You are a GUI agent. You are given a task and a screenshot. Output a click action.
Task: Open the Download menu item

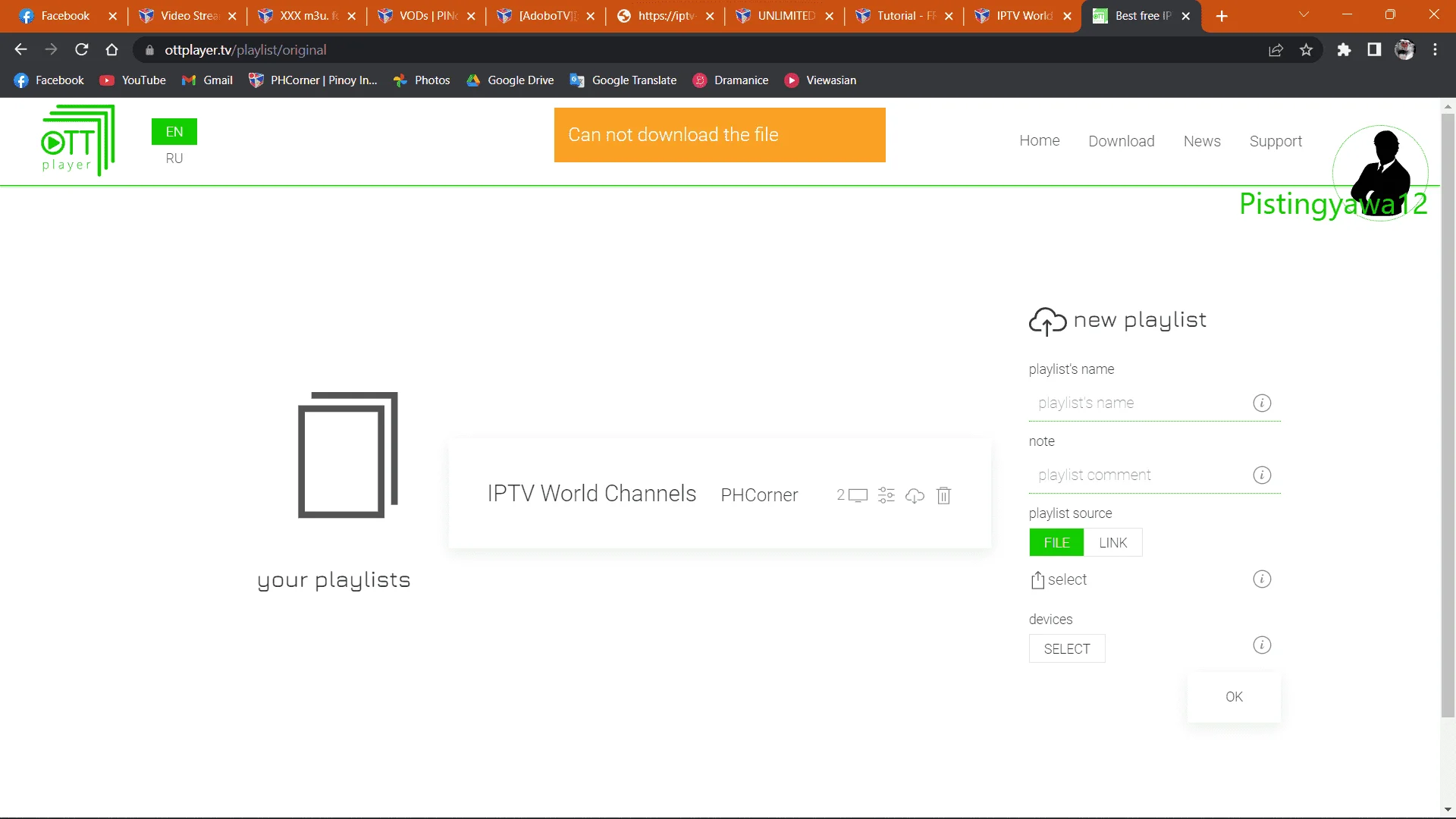click(x=1122, y=141)
